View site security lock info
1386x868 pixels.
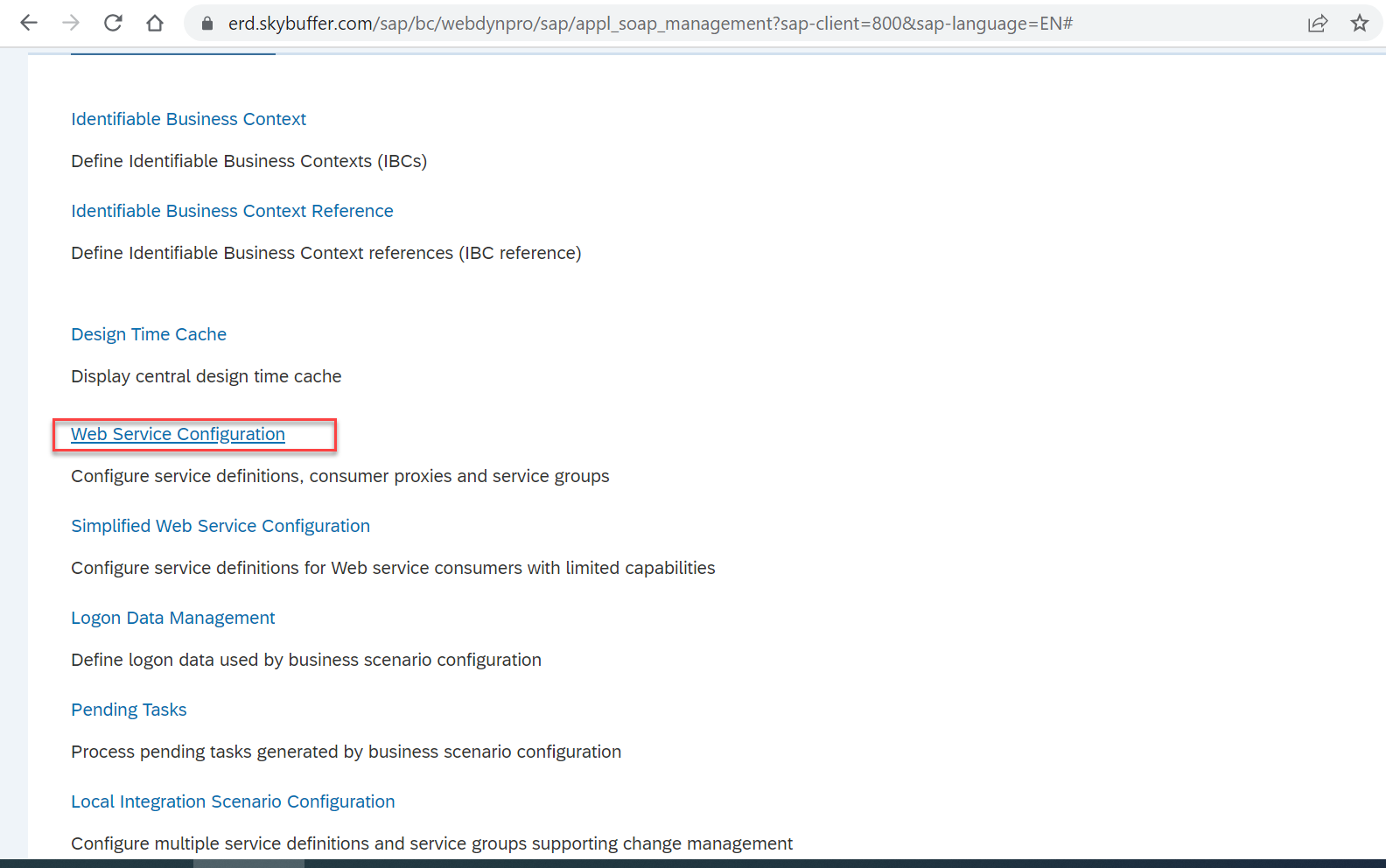coord(207,24)
